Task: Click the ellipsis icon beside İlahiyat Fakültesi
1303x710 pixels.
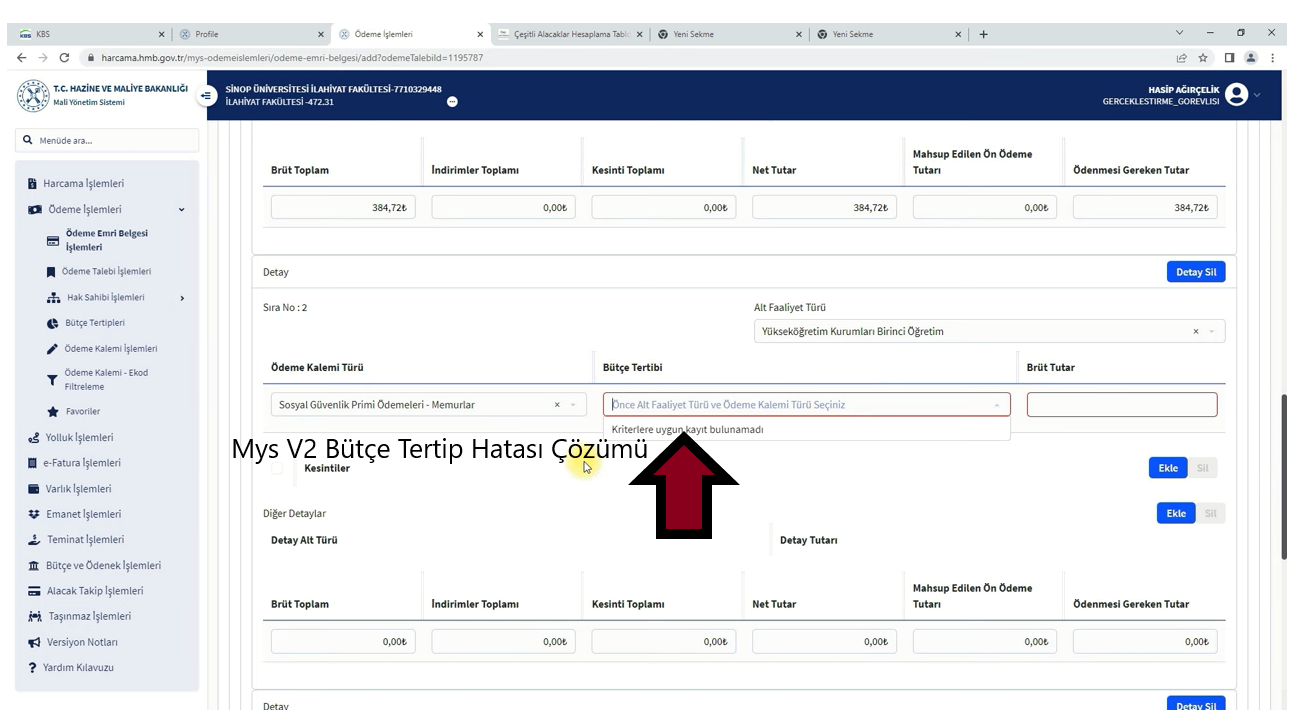Action: pyautogui.click(x=452, y=102)
